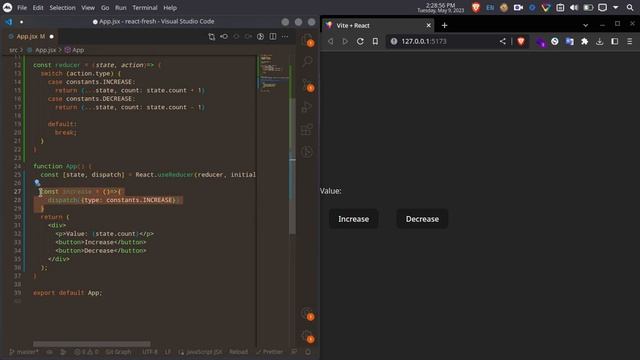Open the Selection menu
This screenshot has height=360, width=640.
coord(62,8)
